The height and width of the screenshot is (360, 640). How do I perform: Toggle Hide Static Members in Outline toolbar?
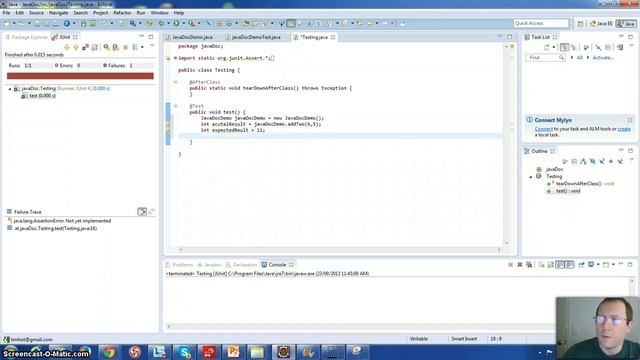602,161
